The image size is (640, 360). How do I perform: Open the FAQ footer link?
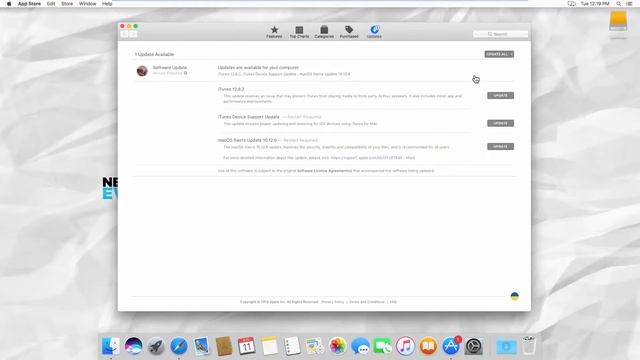(x=393, y=302)
